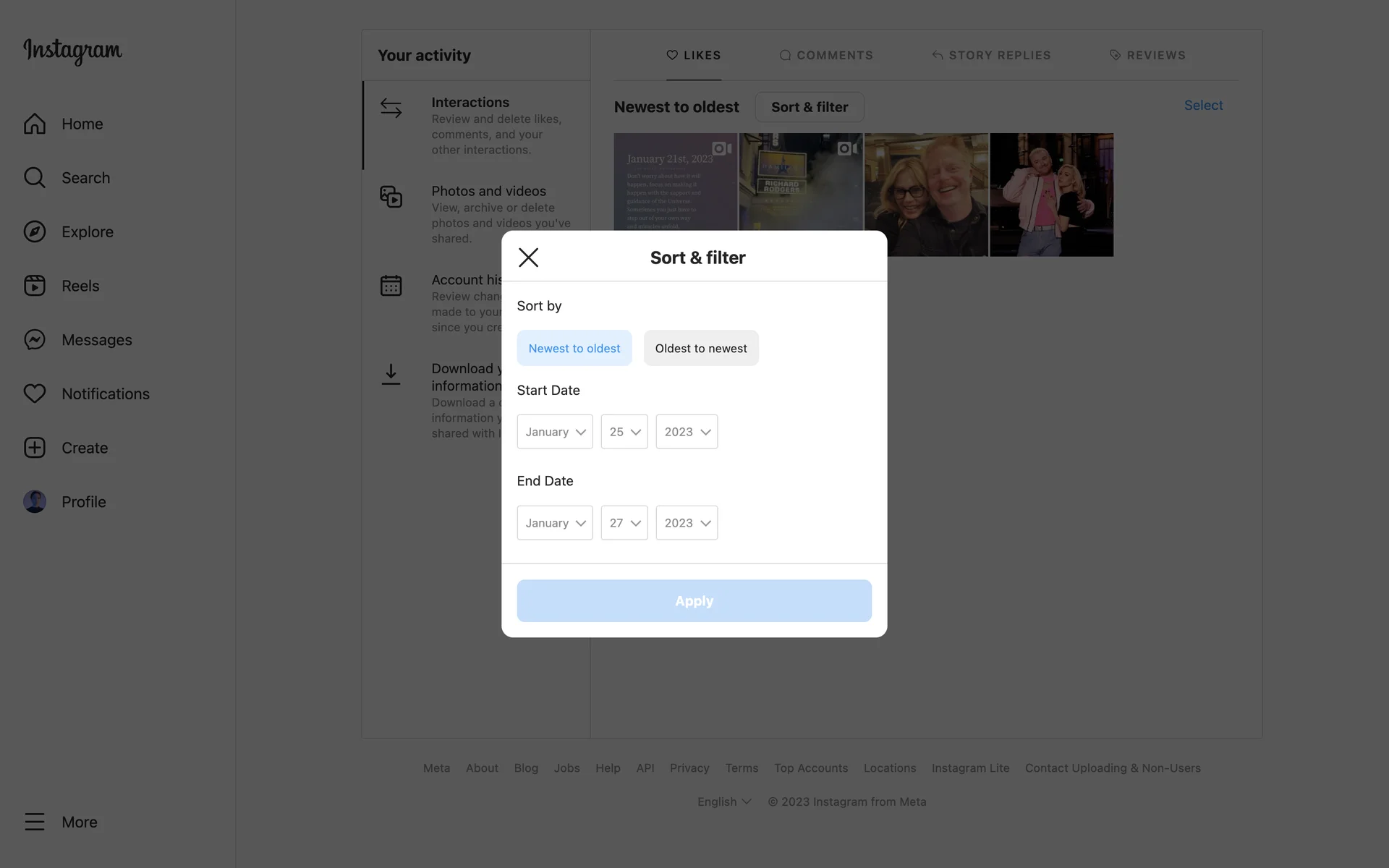
Task: Click the Select link
Action: (x=1202, y=106)
